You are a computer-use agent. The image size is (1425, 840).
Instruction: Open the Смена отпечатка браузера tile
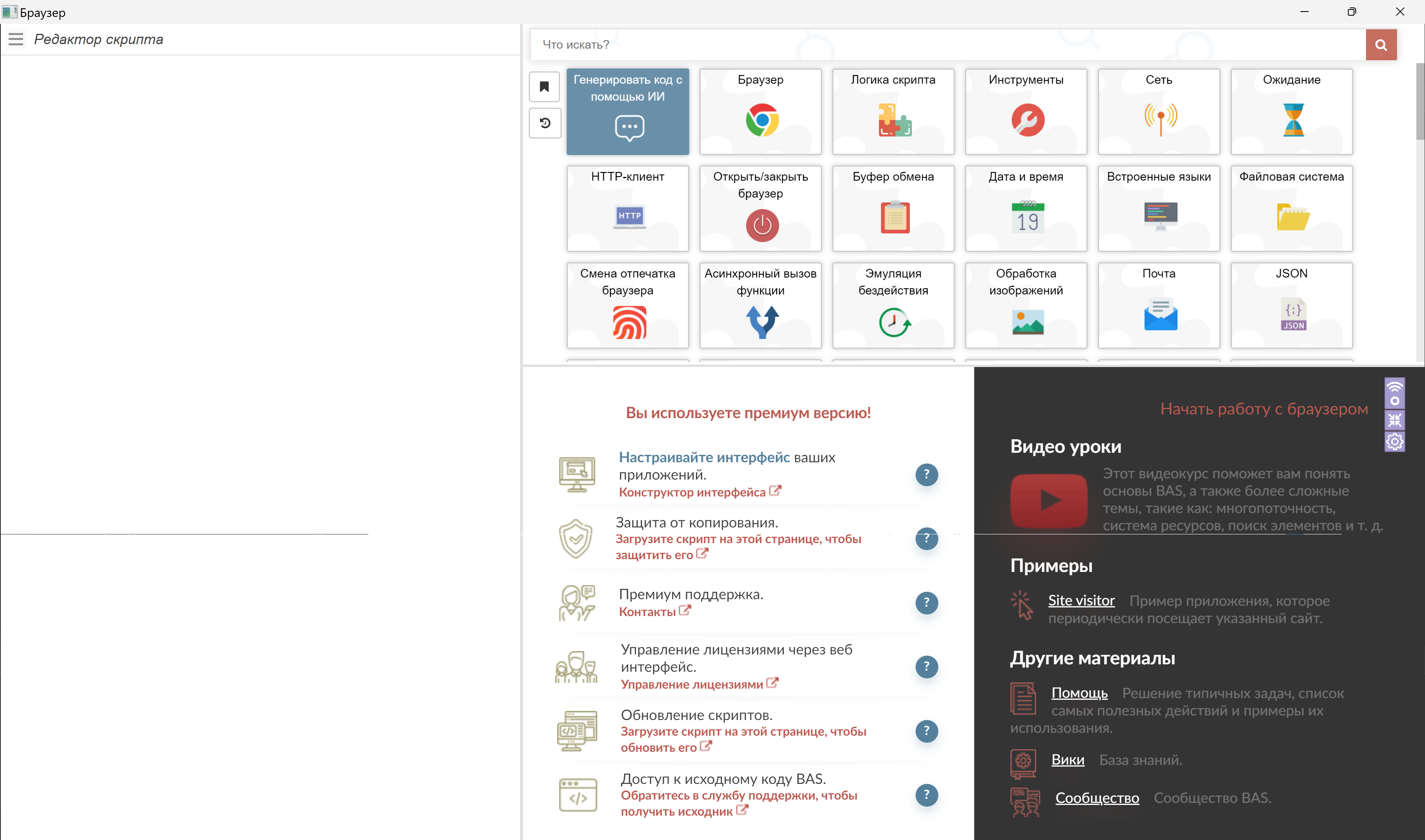[x=627, y=305]
